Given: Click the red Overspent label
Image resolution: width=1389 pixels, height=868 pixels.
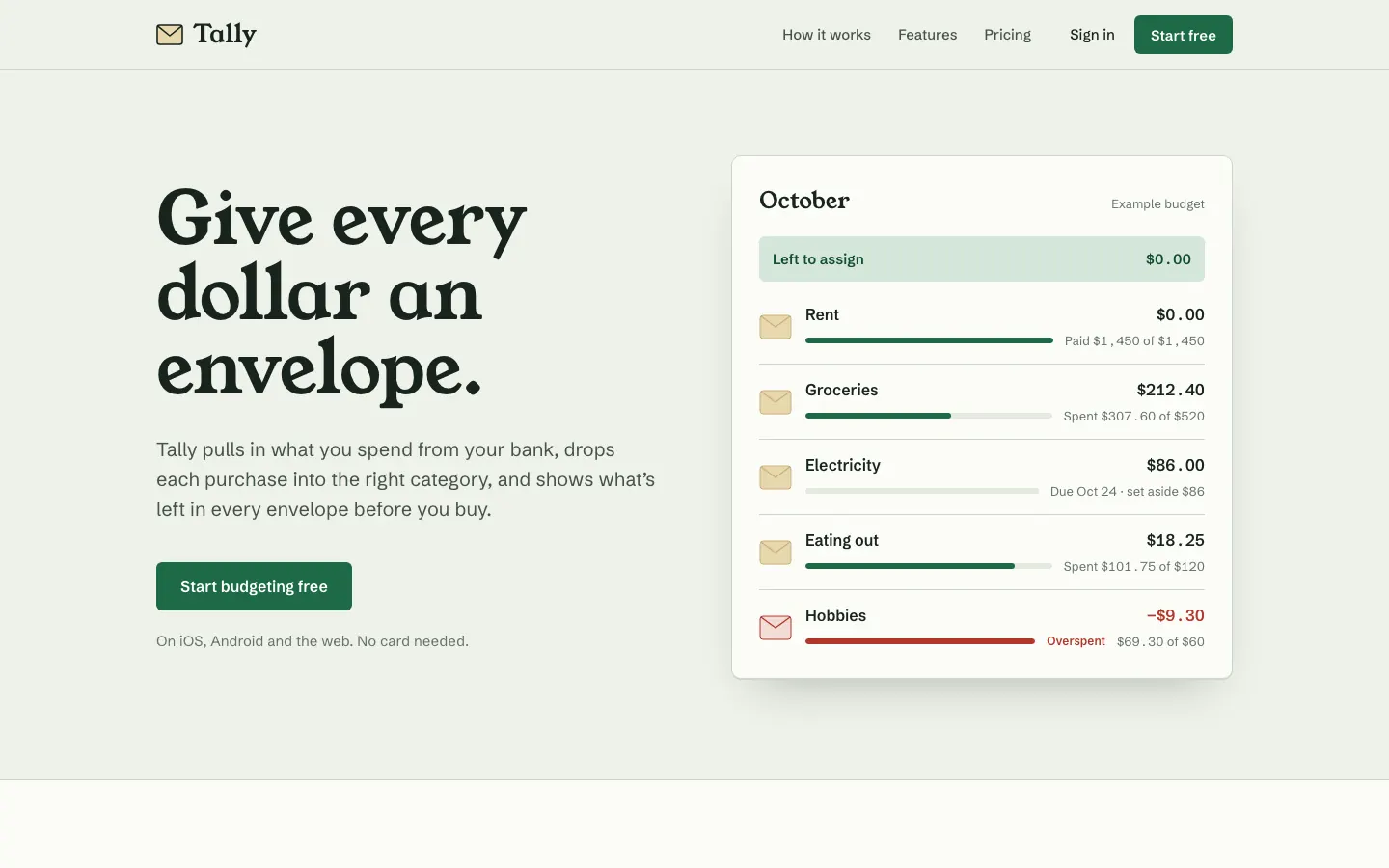Looking at the screenshot, I should click(1076, 641).
